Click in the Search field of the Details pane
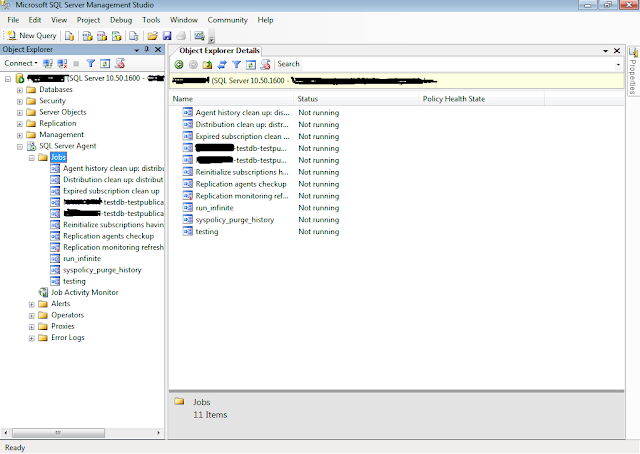640x454 pixels. click(444, 65)
